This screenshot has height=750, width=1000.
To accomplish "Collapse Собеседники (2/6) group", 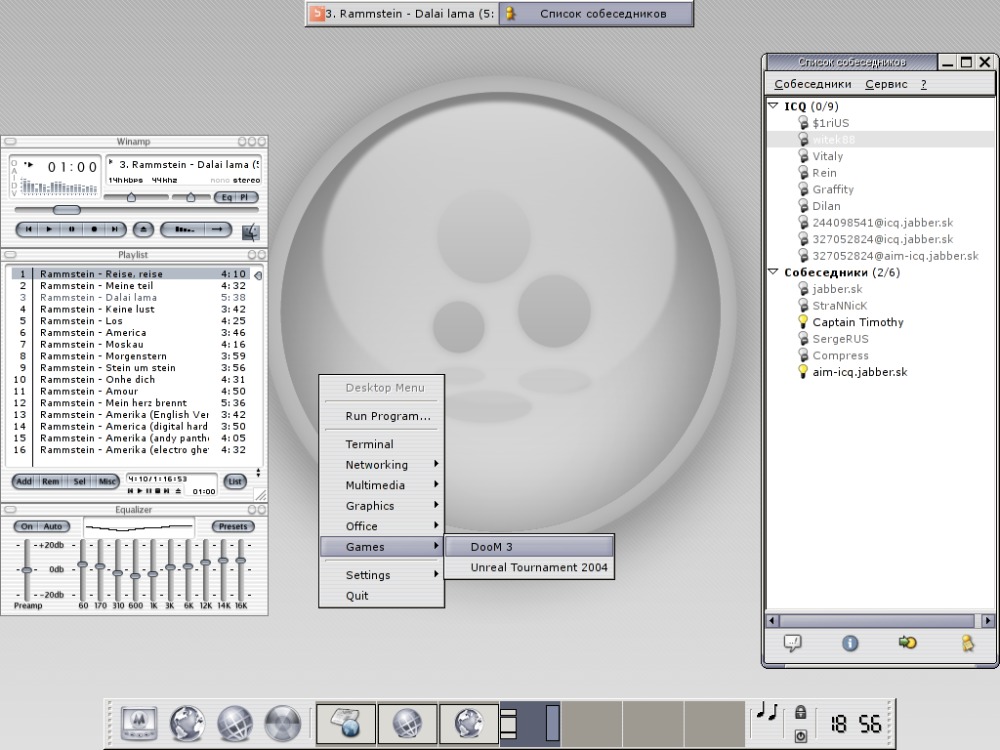I will pos(774,272).
